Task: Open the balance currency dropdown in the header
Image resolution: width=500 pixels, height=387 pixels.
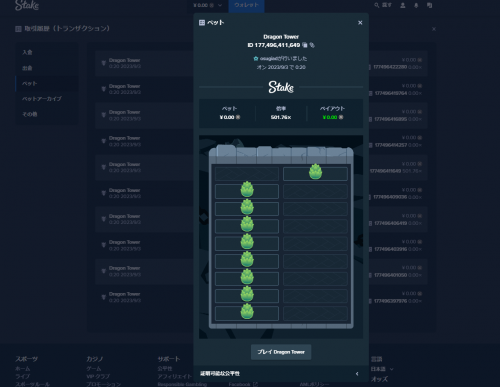Action: (x=207, y=5)
